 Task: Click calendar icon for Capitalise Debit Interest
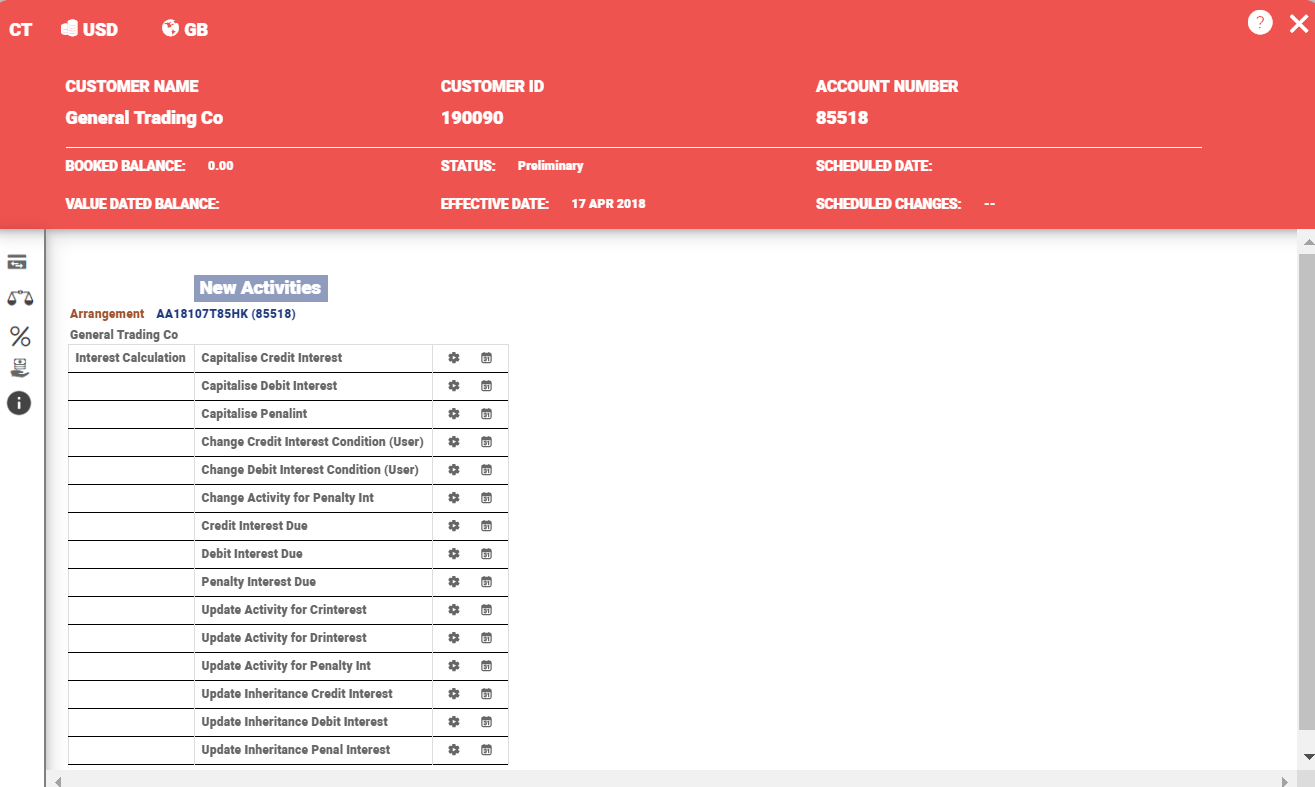pos(487,386)
